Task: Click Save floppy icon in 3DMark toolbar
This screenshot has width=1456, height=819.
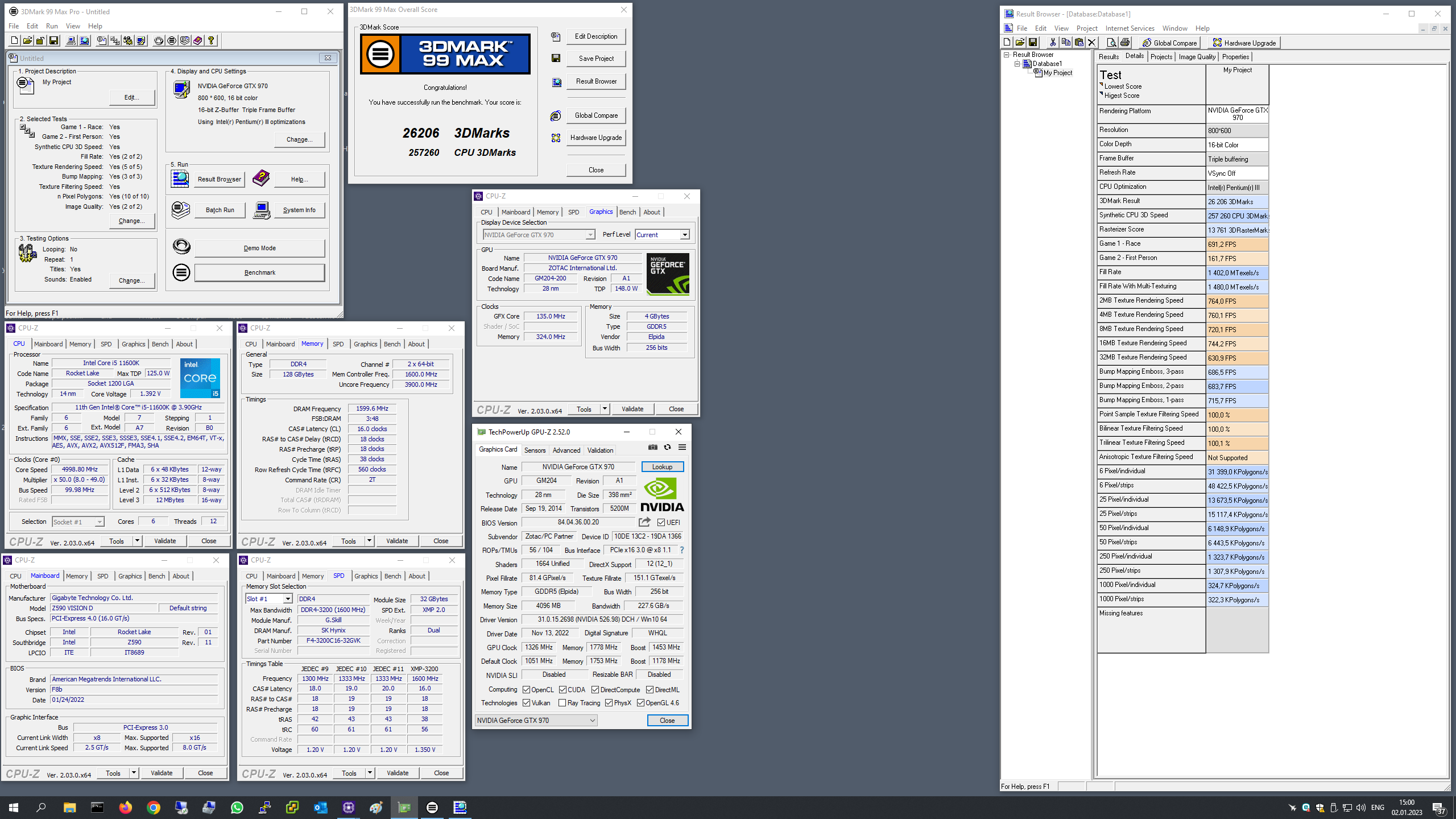Action: 53,40
